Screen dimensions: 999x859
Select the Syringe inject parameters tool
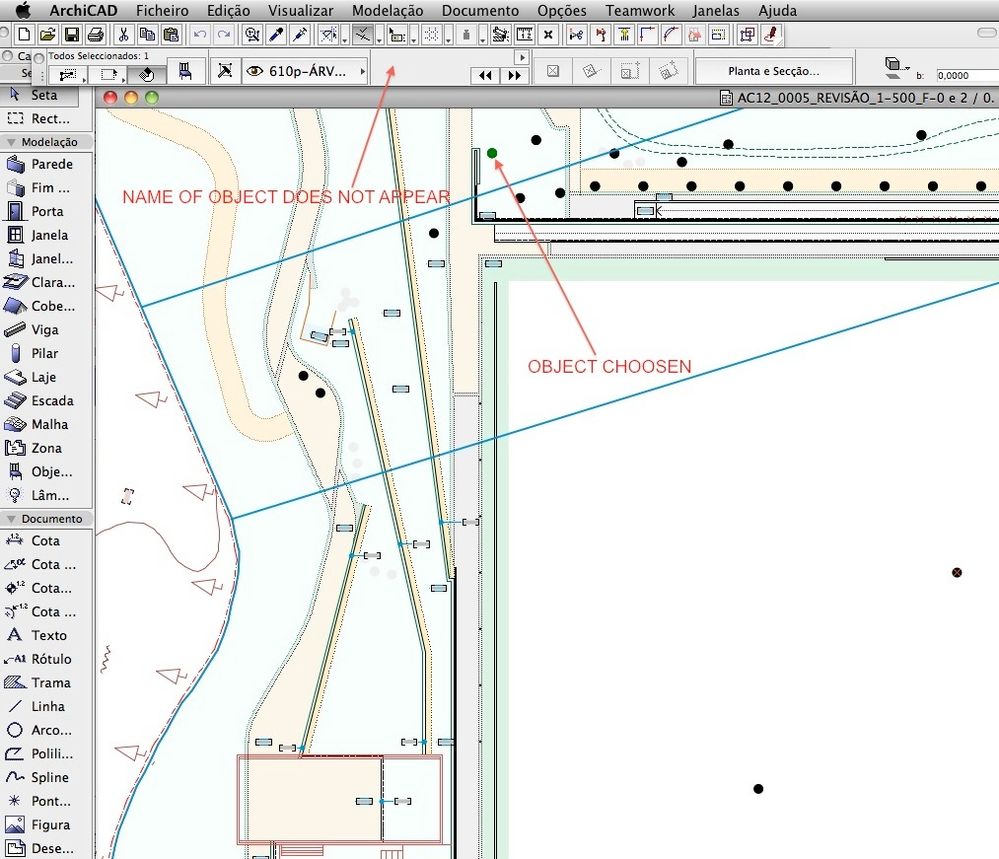click(x=298, y=35)
